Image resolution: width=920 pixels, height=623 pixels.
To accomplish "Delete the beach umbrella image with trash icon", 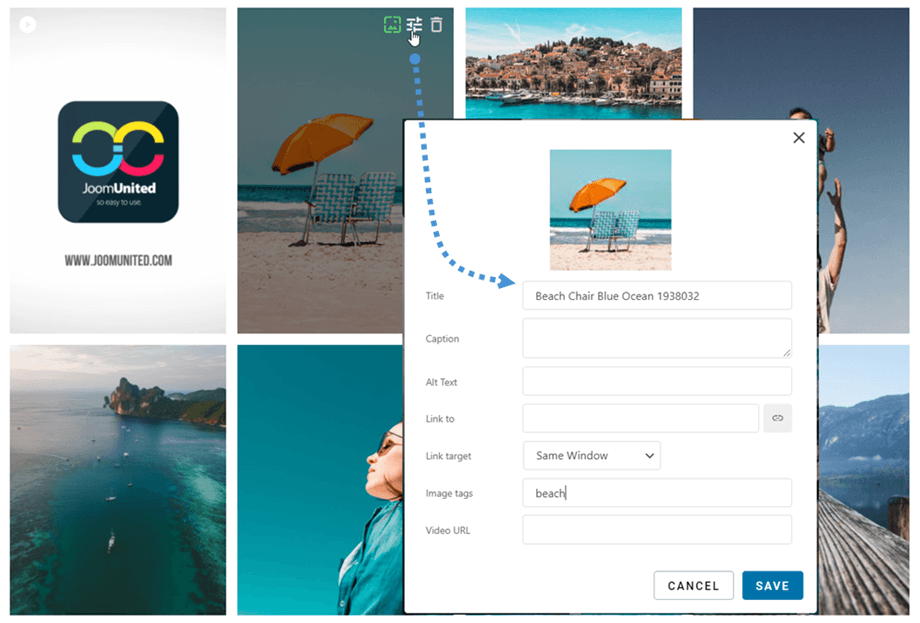I will 436,25.
